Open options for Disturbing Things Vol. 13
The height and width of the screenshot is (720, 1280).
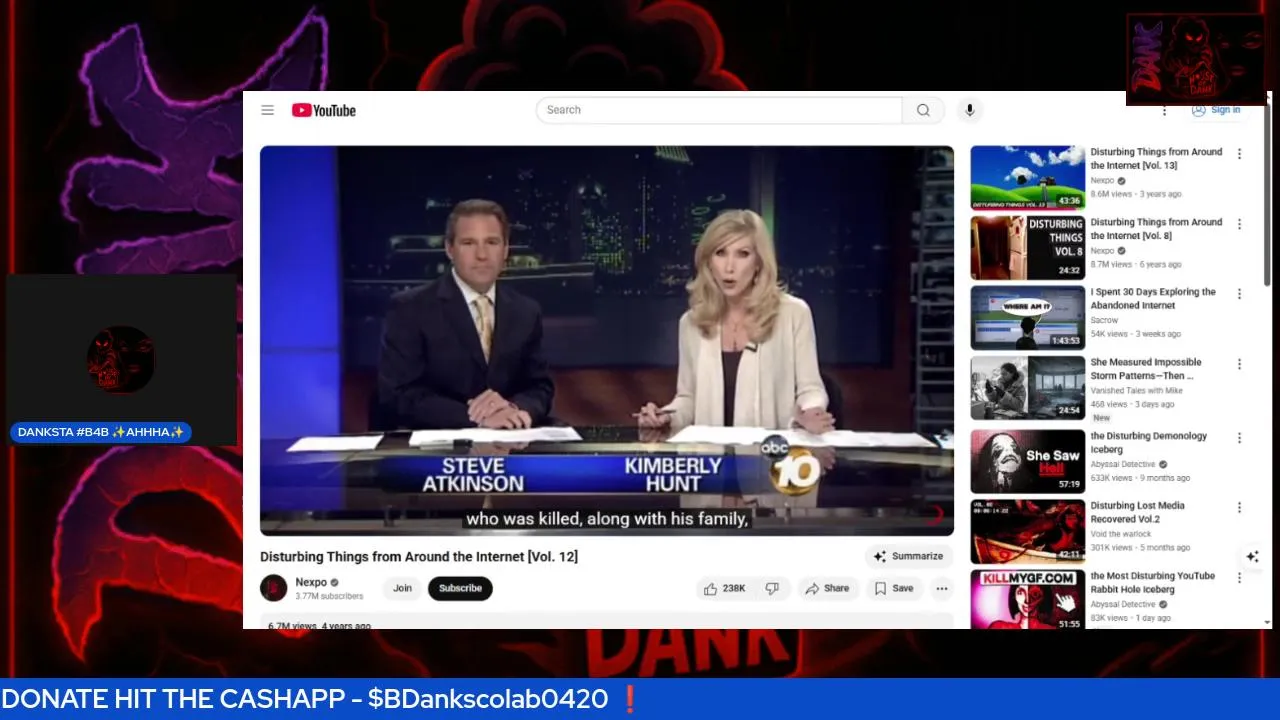point(1239,154)
